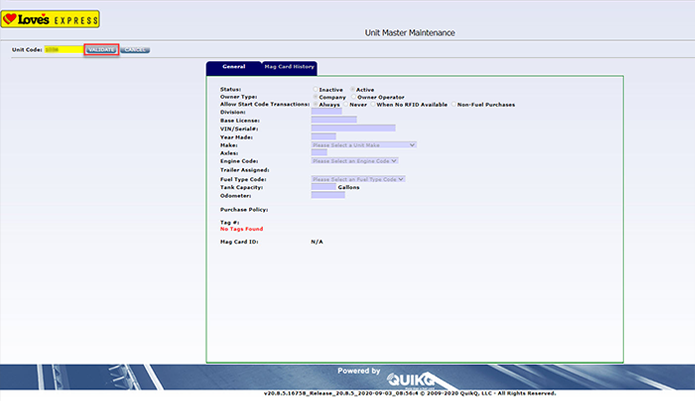
Task: Click the 'Purchase Policy:' label
Action: (244, 210)
